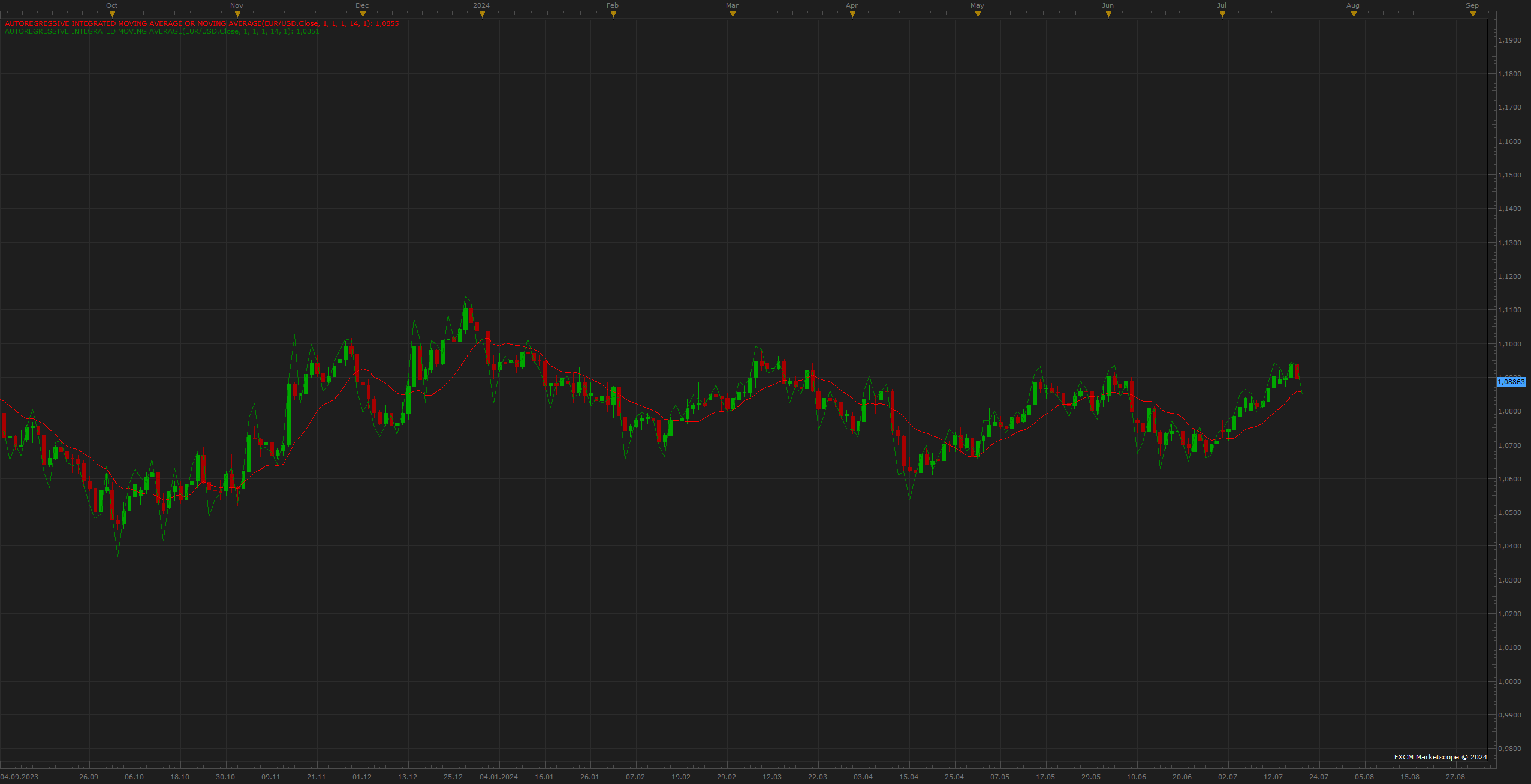Click the 24.07 date axis label
The image size is (1531, 784).
tap(1319, 777)
